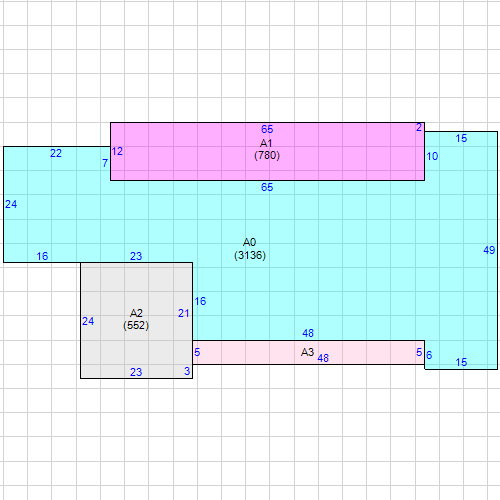Click the 24 dimension inside A2's left edge

[x=88, y=321]
